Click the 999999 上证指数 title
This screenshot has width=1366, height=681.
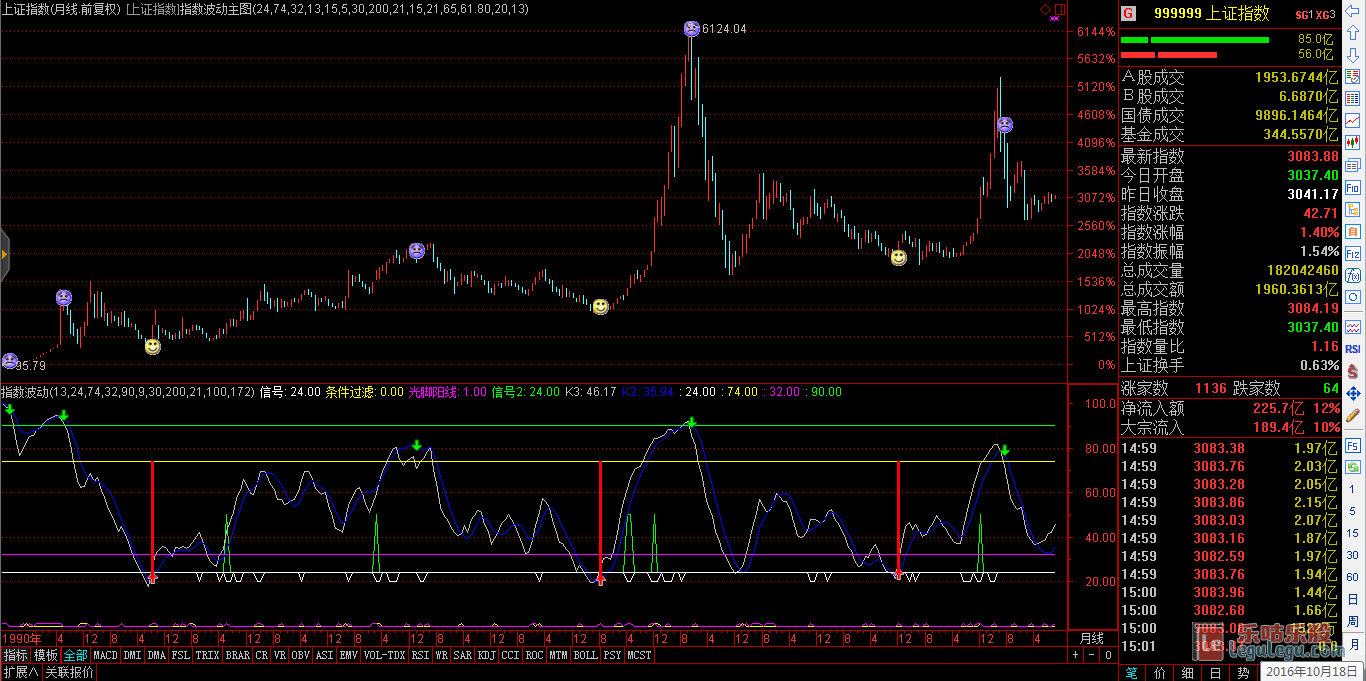[1211, 14]
